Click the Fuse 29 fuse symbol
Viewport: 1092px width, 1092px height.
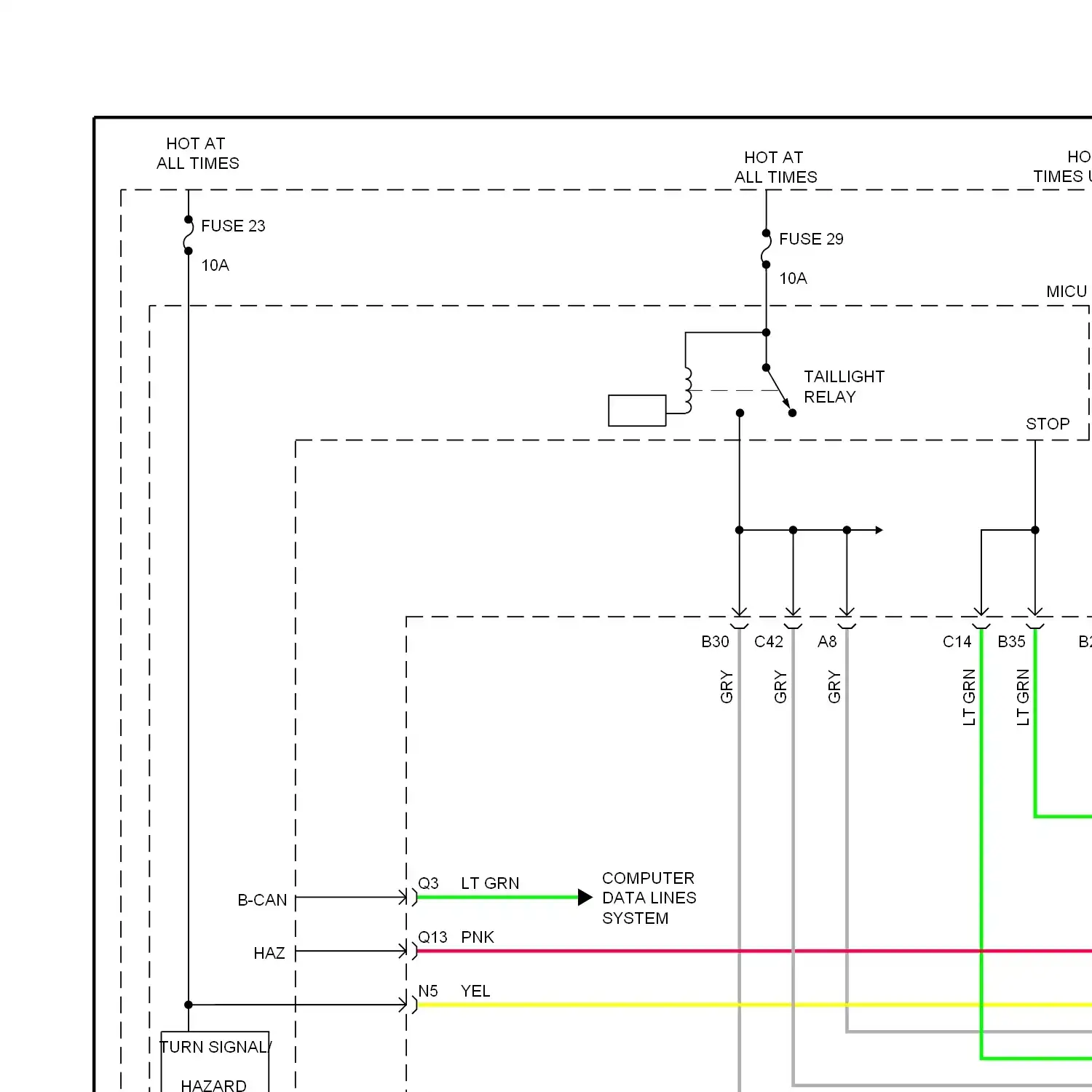coord(766,249)
